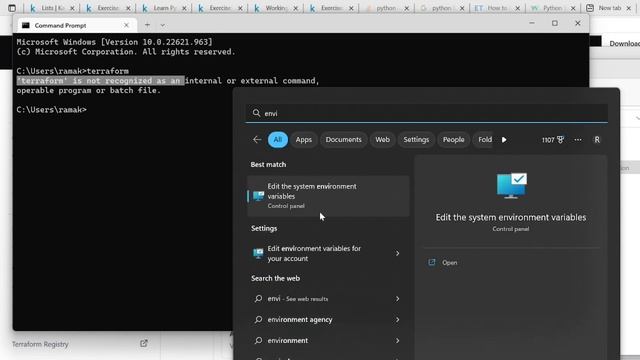Search the web for 'envi'
This screenshot has height=360, width=640.
pyautogui.click(x=298, y=299)
